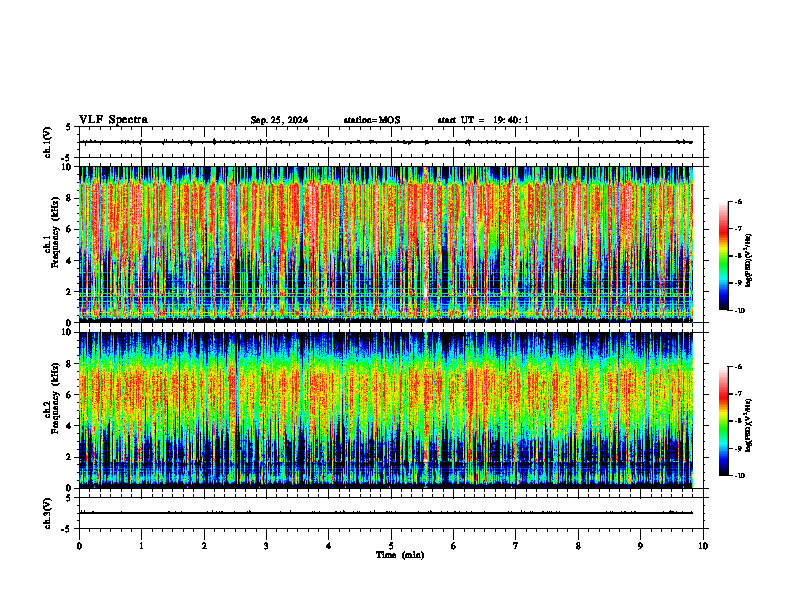Screen dimensions: 792x612
Task: Click the "-6" tick on ch.1 color bar
Action: 738,202
